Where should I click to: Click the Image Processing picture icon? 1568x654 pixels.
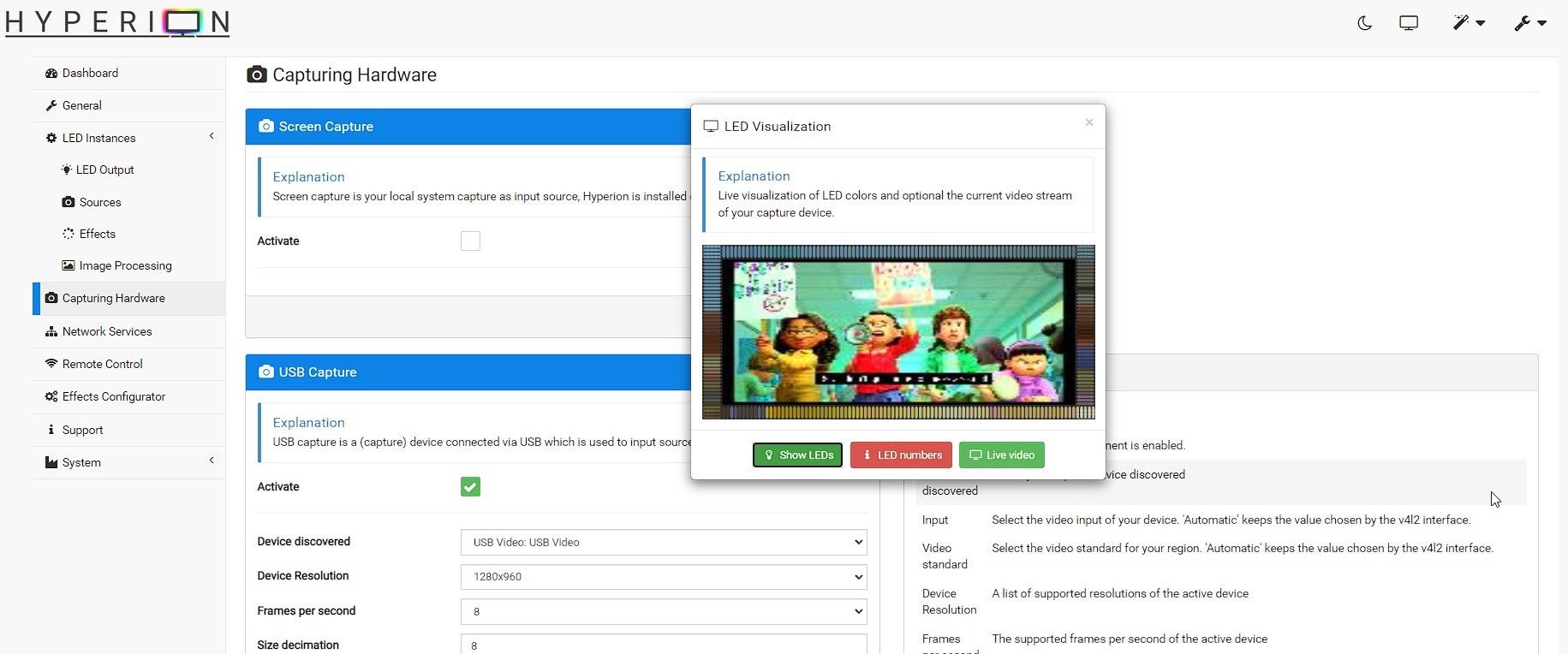click(69, 266)
